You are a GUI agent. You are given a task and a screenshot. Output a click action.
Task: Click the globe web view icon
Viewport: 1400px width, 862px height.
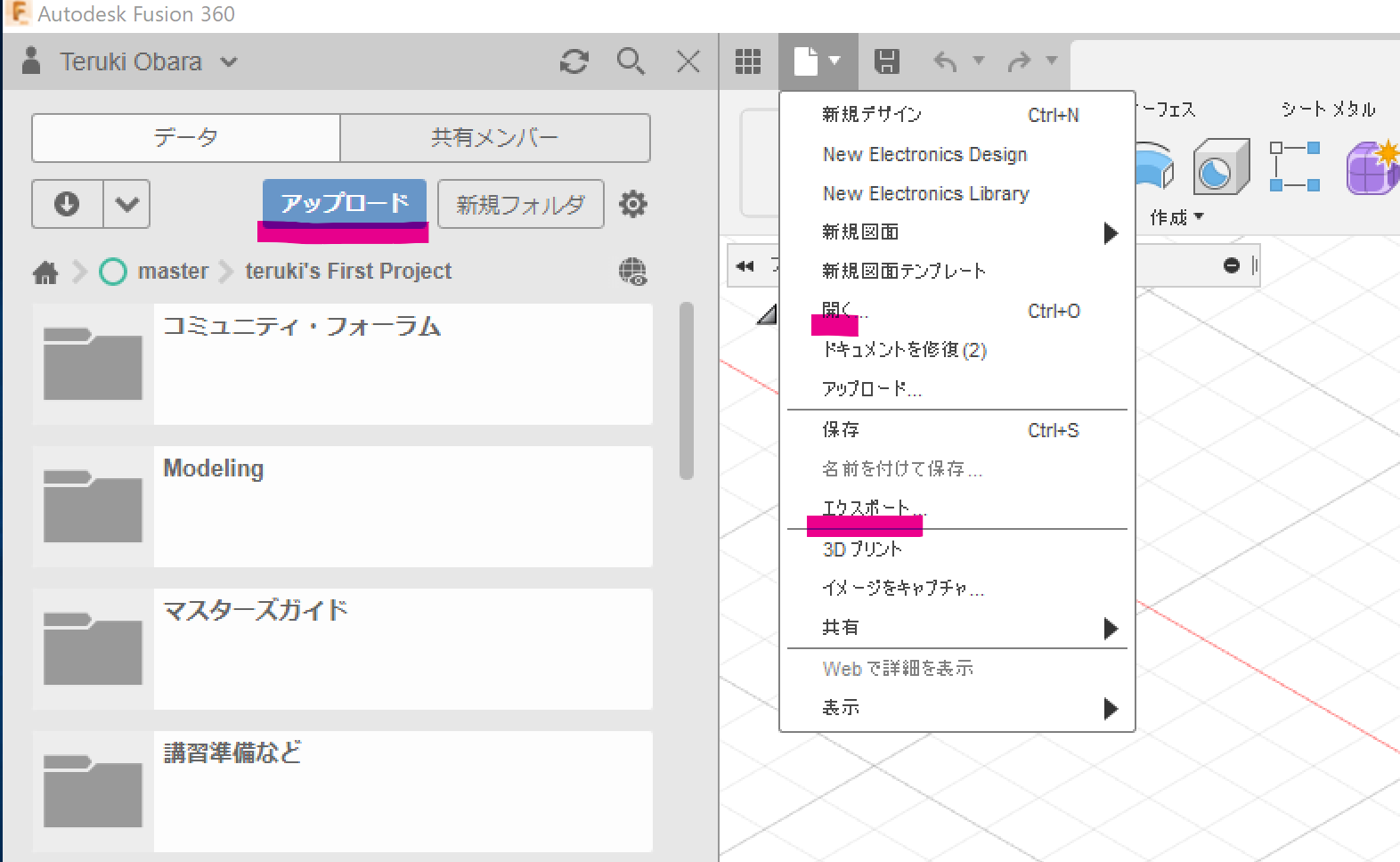click(632, 272)
